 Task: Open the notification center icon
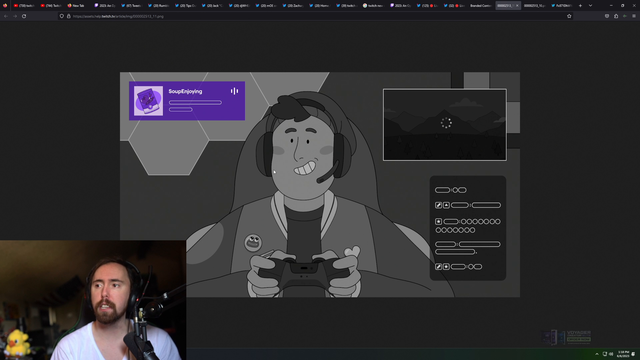[633, 354]
